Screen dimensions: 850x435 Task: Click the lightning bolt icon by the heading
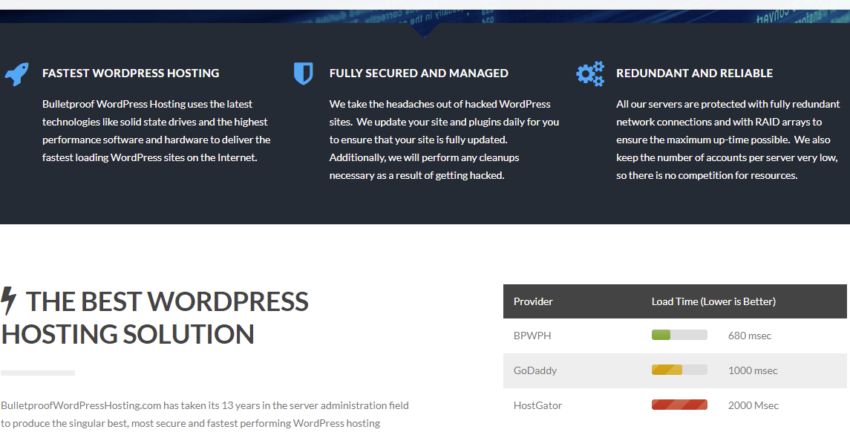click(8, 300)
